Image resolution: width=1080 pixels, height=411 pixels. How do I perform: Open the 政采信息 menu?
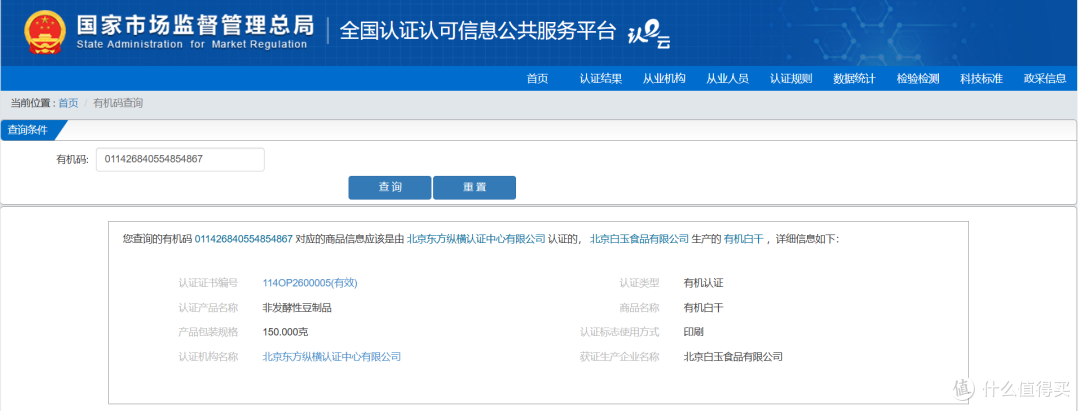(1045, 78)
